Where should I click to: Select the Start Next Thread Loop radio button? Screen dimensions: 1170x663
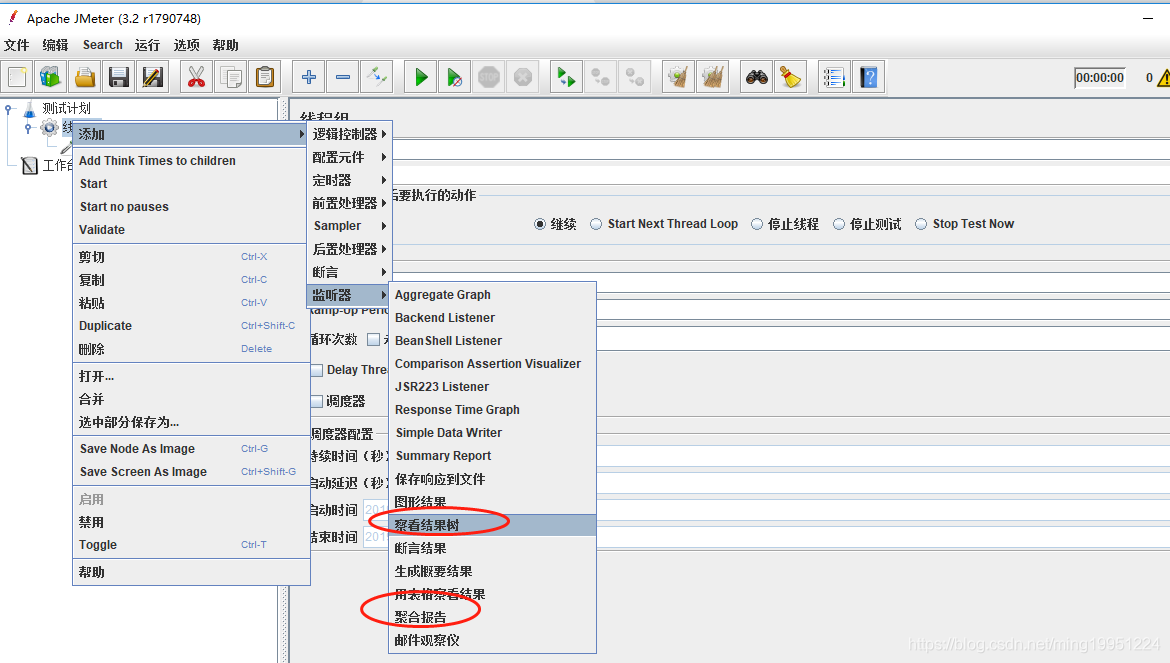pos(596,224)
